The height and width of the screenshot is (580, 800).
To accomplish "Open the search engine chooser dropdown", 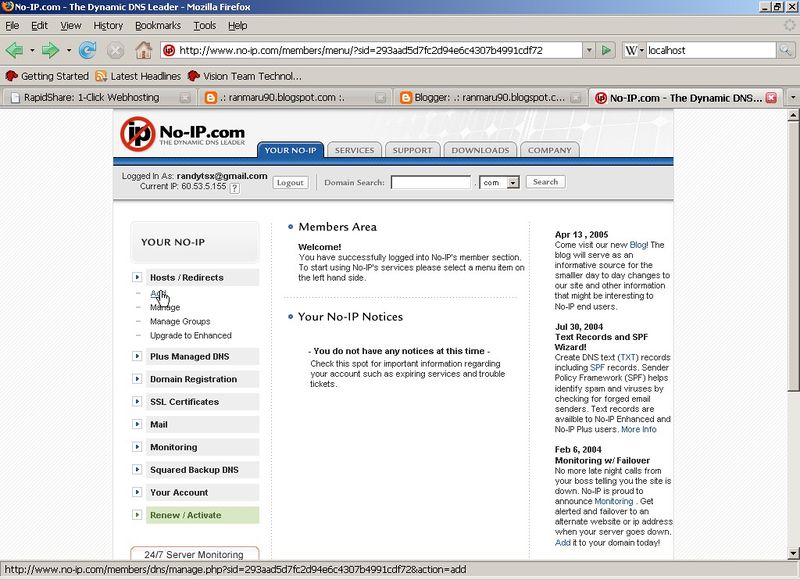I will point(641,50).
